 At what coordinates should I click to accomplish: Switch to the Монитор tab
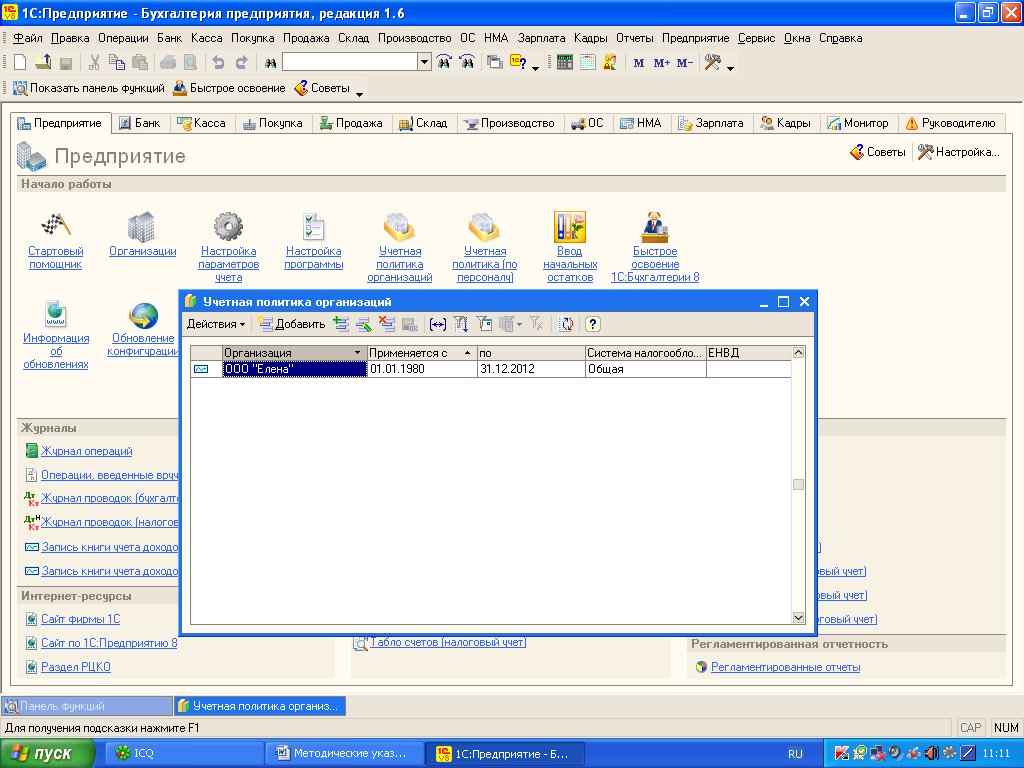[x=858, y=123]
